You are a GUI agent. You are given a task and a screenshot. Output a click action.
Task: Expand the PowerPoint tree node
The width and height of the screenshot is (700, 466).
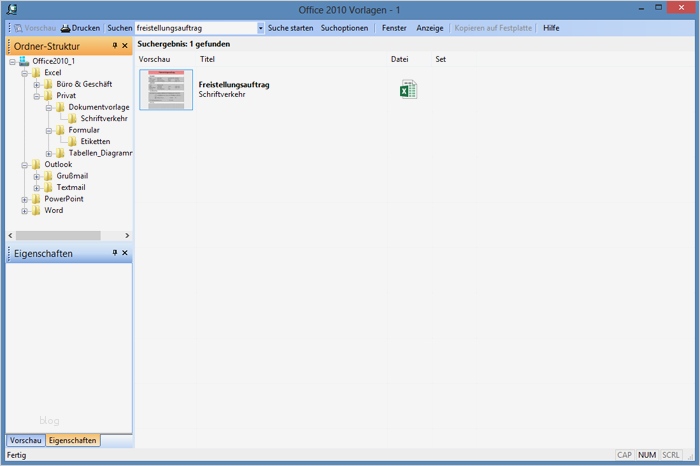coord(25,200)
